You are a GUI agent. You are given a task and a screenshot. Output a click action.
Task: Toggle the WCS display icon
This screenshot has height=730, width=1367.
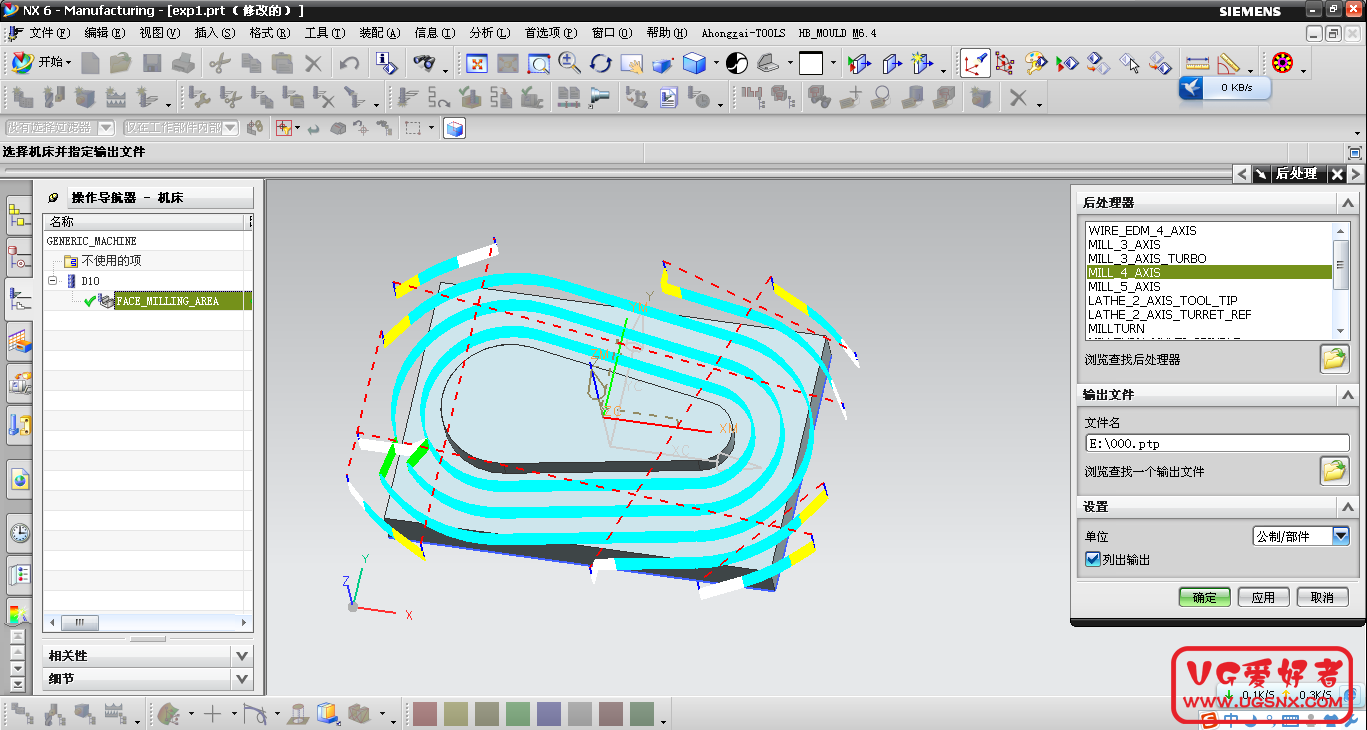point(975,64)
